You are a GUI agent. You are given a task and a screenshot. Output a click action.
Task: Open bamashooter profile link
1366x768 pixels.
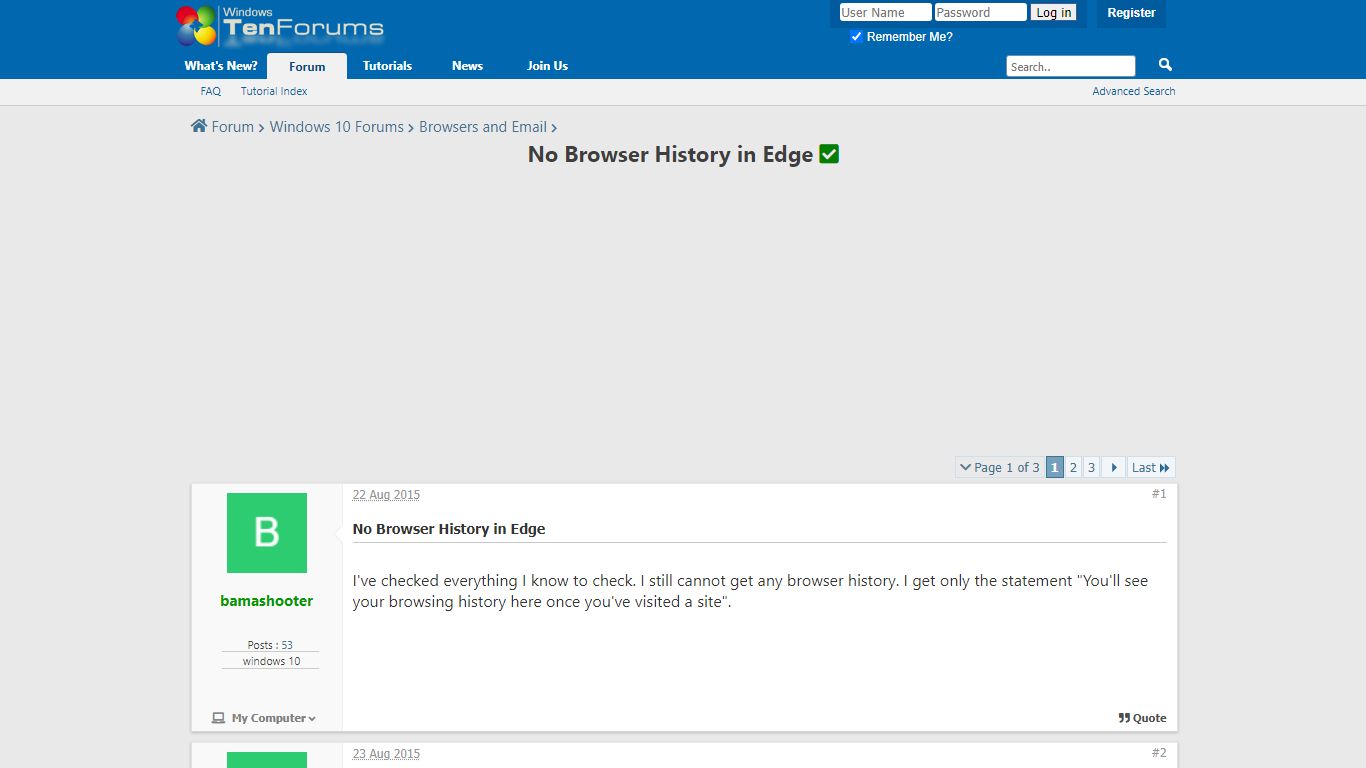[267, 601]
